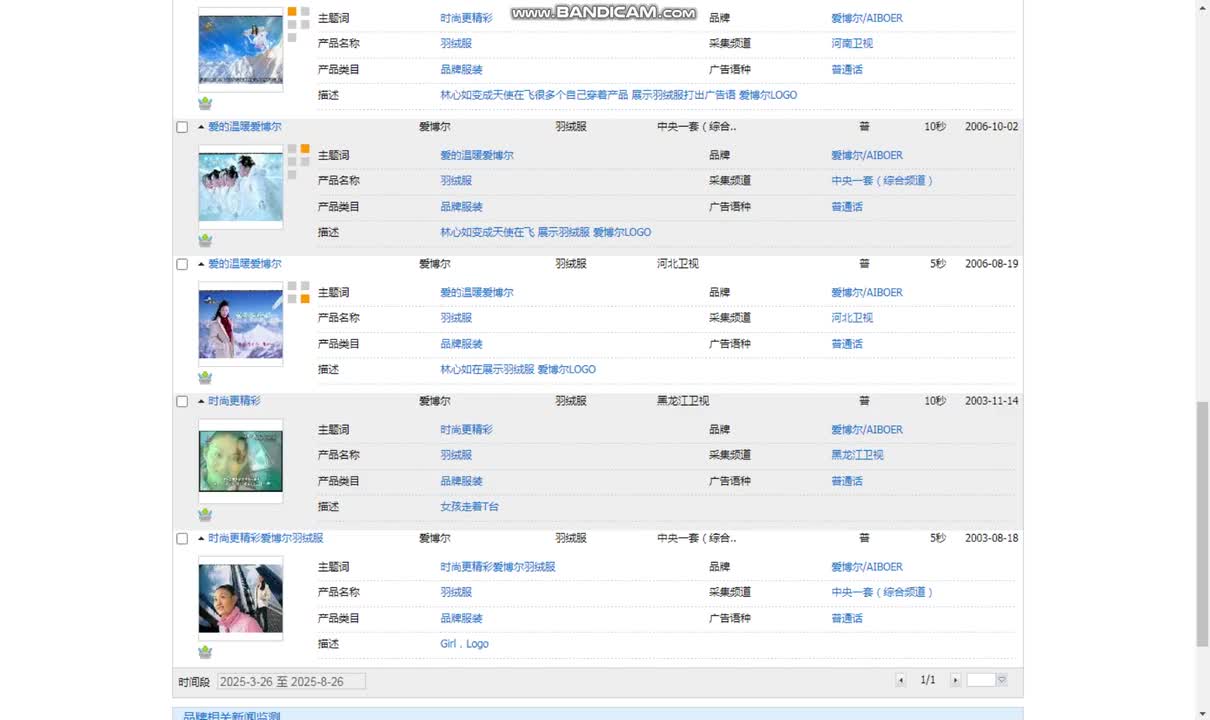Click basket icon under the 河北卫视 ad thumbnail
The height and width of the screenshot is (720, 1210).
pos(205,377)
